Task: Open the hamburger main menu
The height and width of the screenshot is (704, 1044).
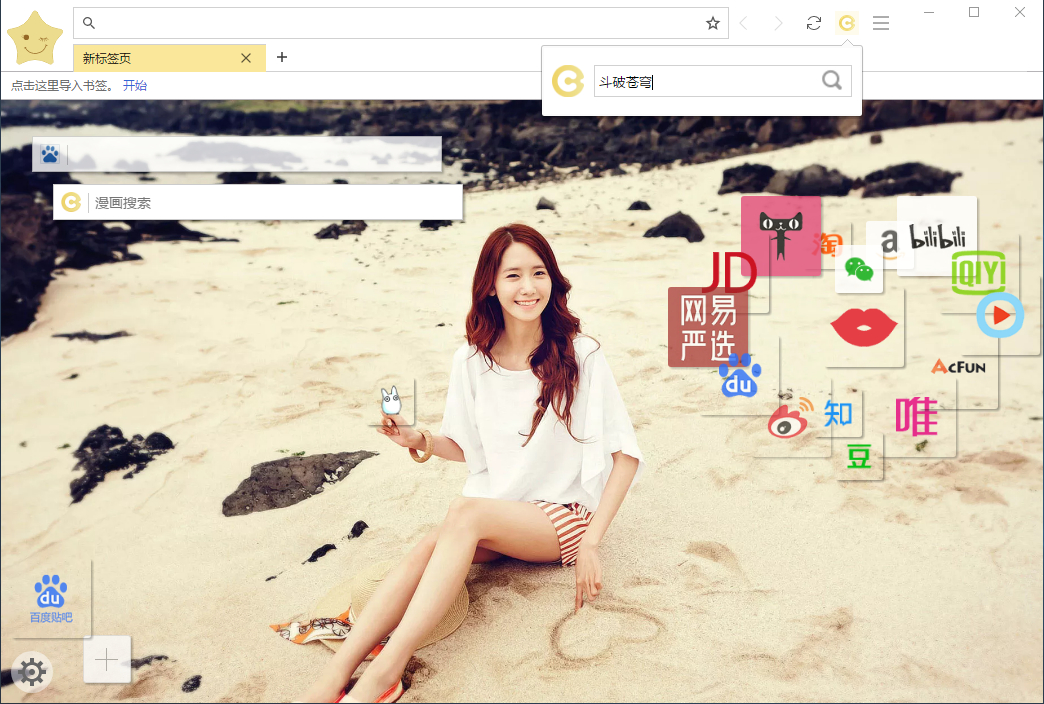Action: point(880,23)
